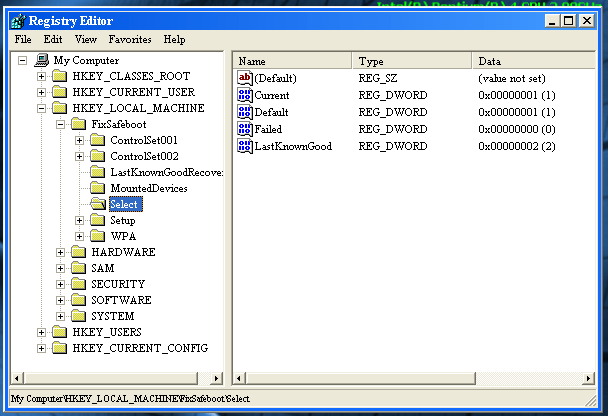The width and height of the screenshot is (608, 416).
Task: Click the SAM folder icon
Action: [79, 268]
